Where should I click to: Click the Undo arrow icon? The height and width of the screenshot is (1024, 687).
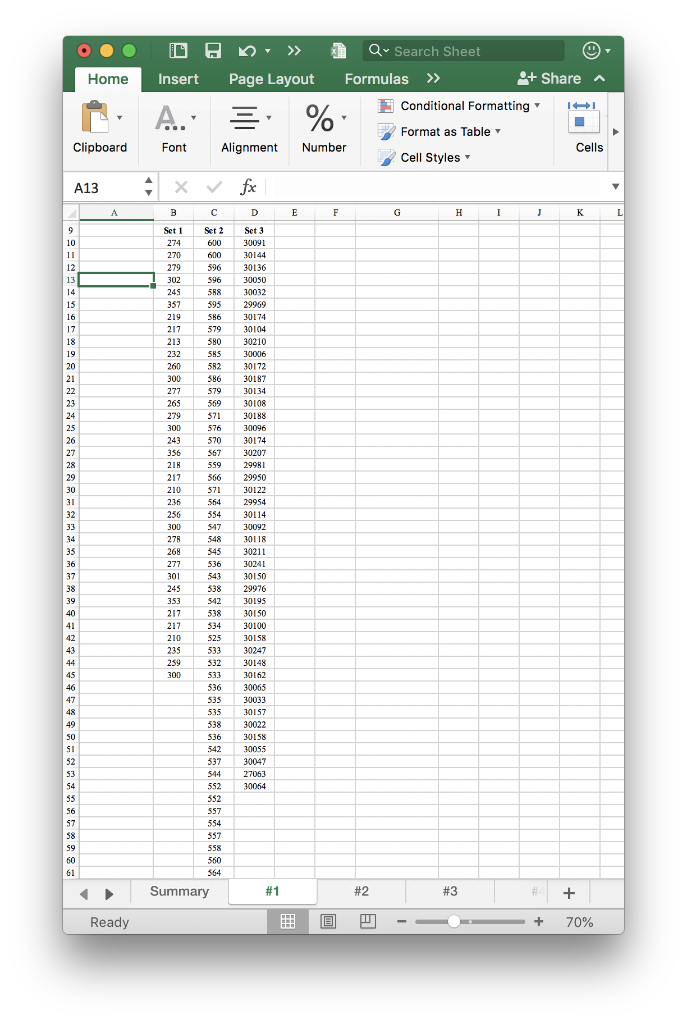click(248, 51)
